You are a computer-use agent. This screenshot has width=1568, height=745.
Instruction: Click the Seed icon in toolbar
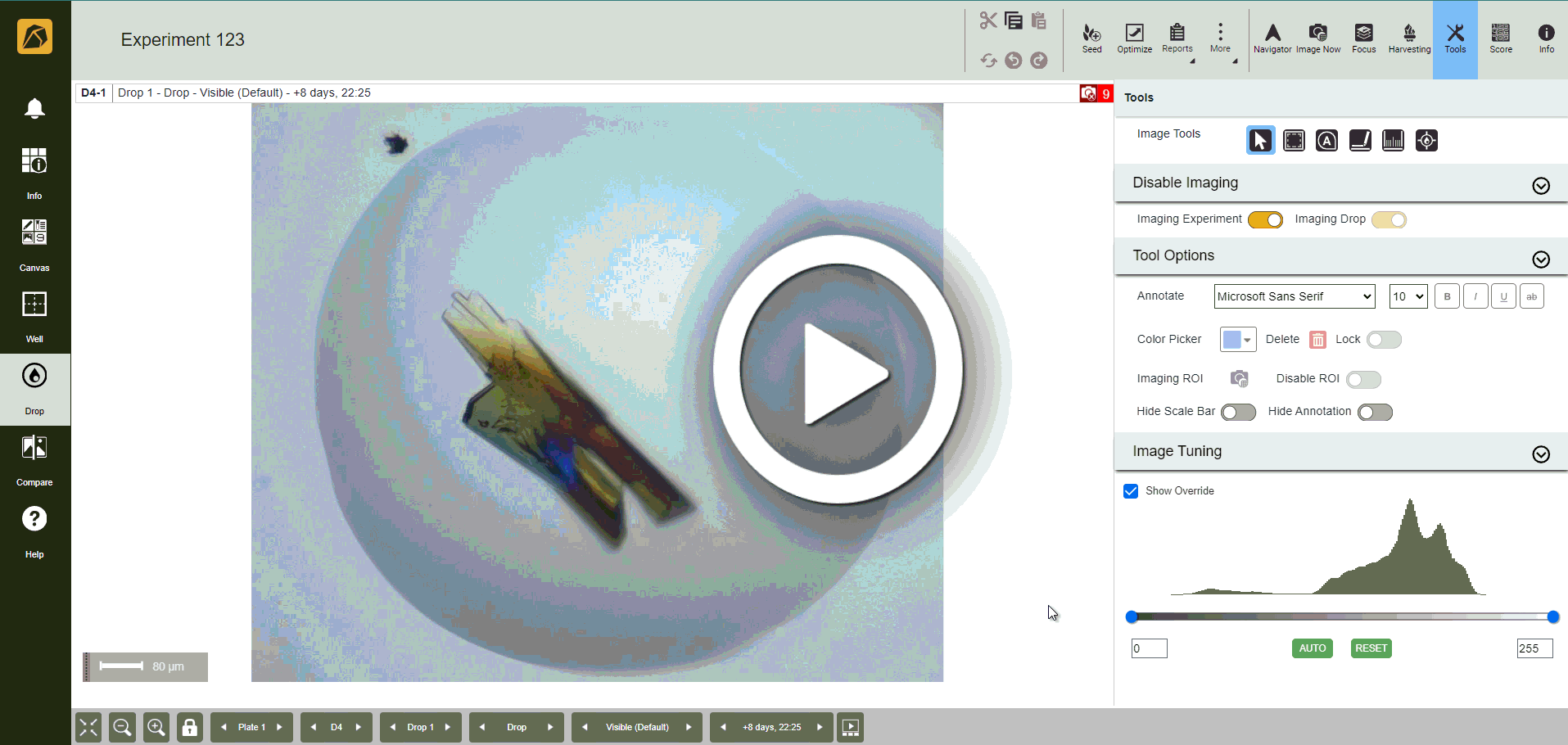[1091, 38]
